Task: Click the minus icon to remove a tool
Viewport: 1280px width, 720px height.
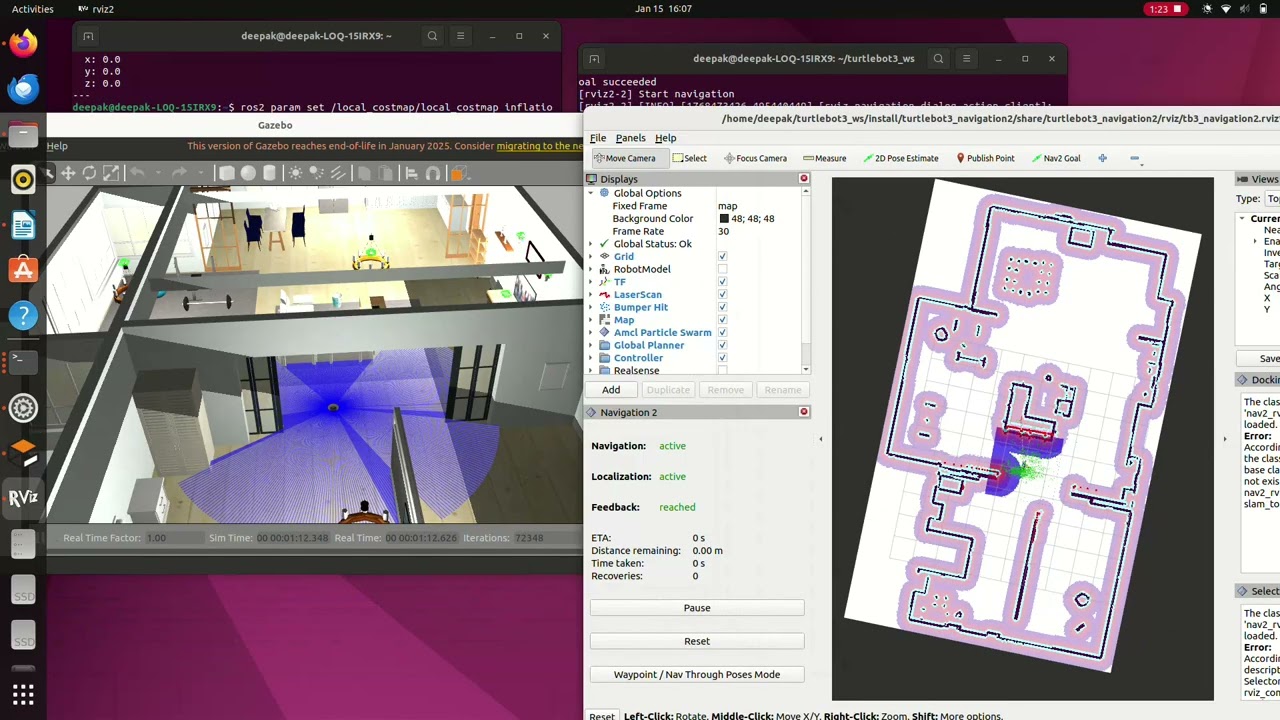Action: click(1134, 158)
